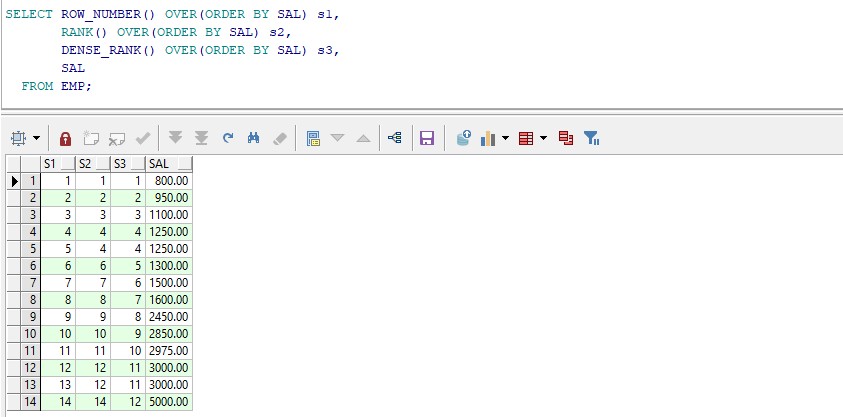Click the bar chart graph icon
This screenshot has height=417, width=843.
(x=488, y=139)
